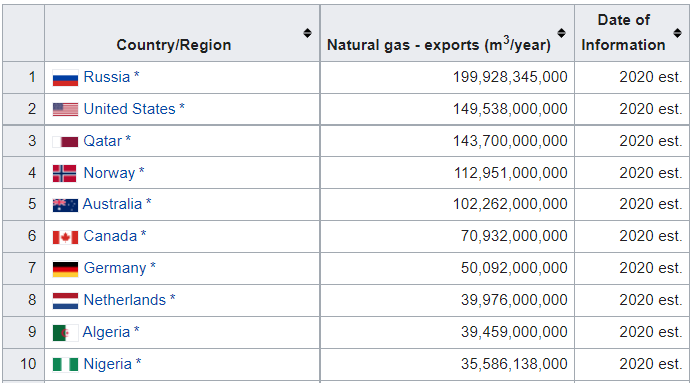Click rank number 5 cell
The image size is (694, 383).
[x=23, y=205]
